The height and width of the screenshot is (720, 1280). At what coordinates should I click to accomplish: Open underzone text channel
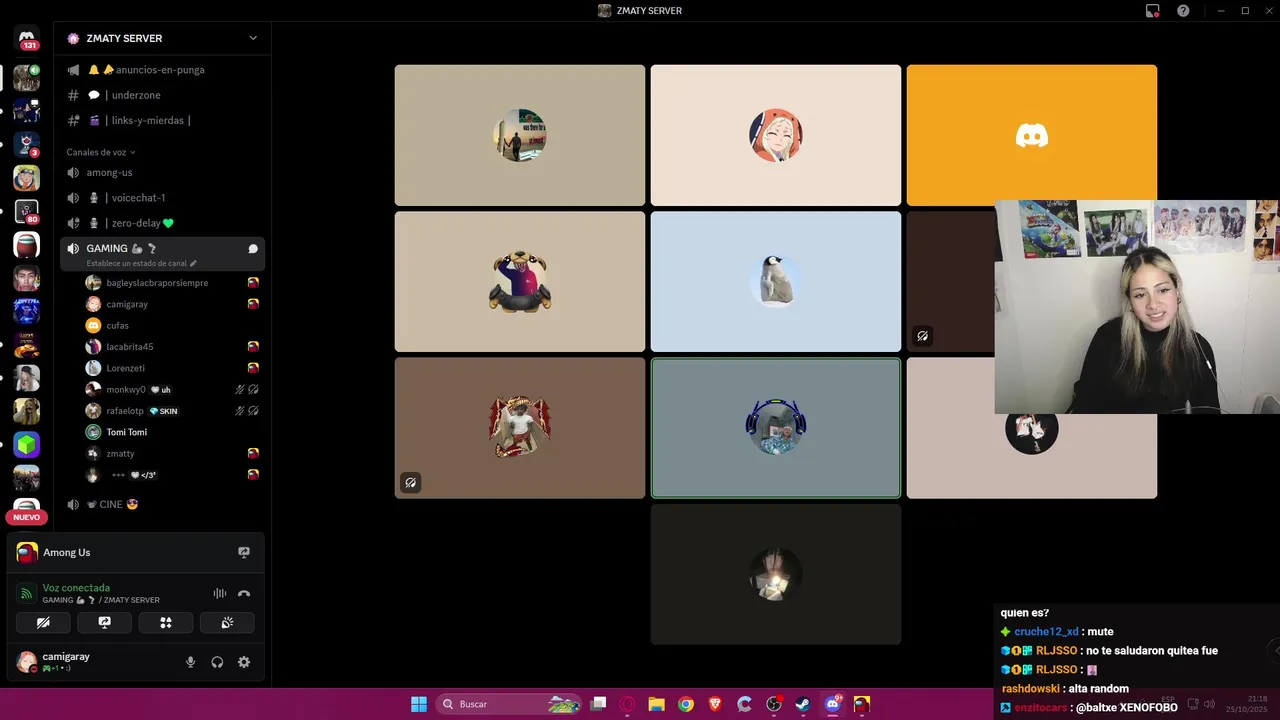pyautogui.click(x=162, y=95)
